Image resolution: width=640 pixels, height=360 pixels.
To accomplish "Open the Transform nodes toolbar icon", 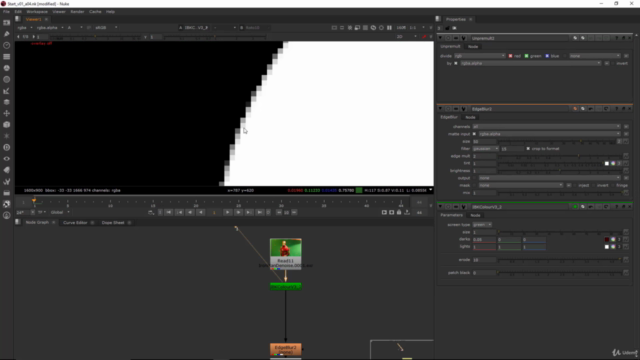I will tap(7, 113).
